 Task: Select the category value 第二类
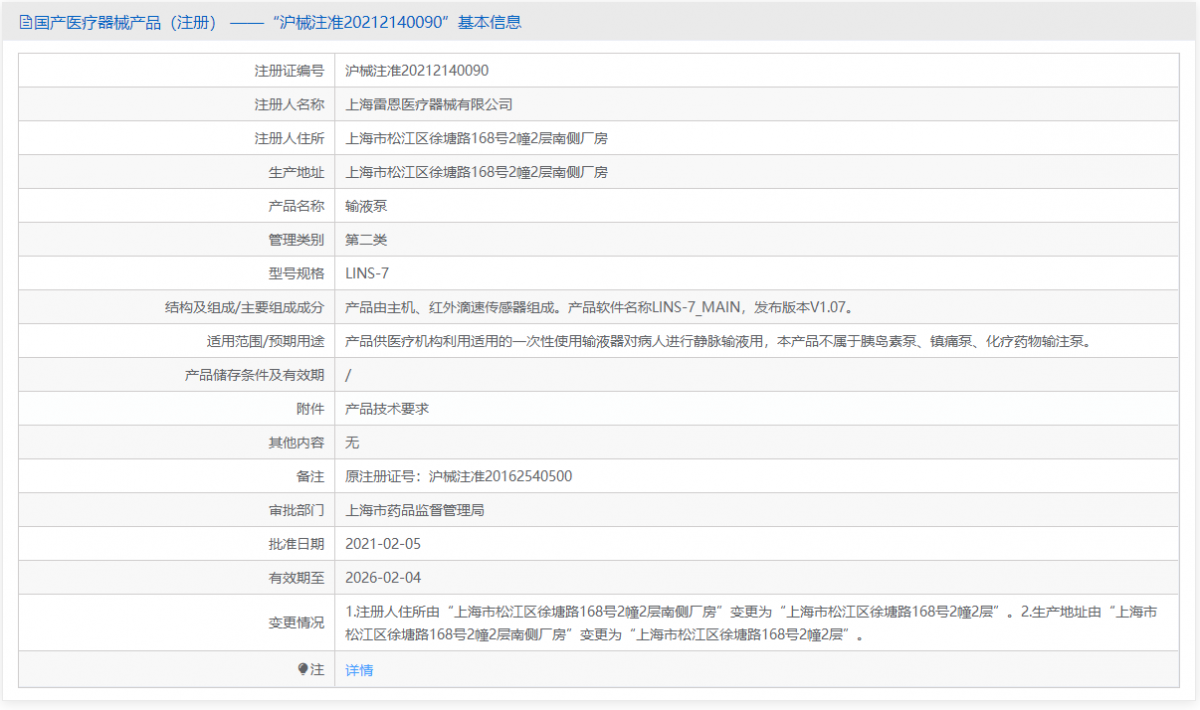pyautogui.click(x=366, y=240)
